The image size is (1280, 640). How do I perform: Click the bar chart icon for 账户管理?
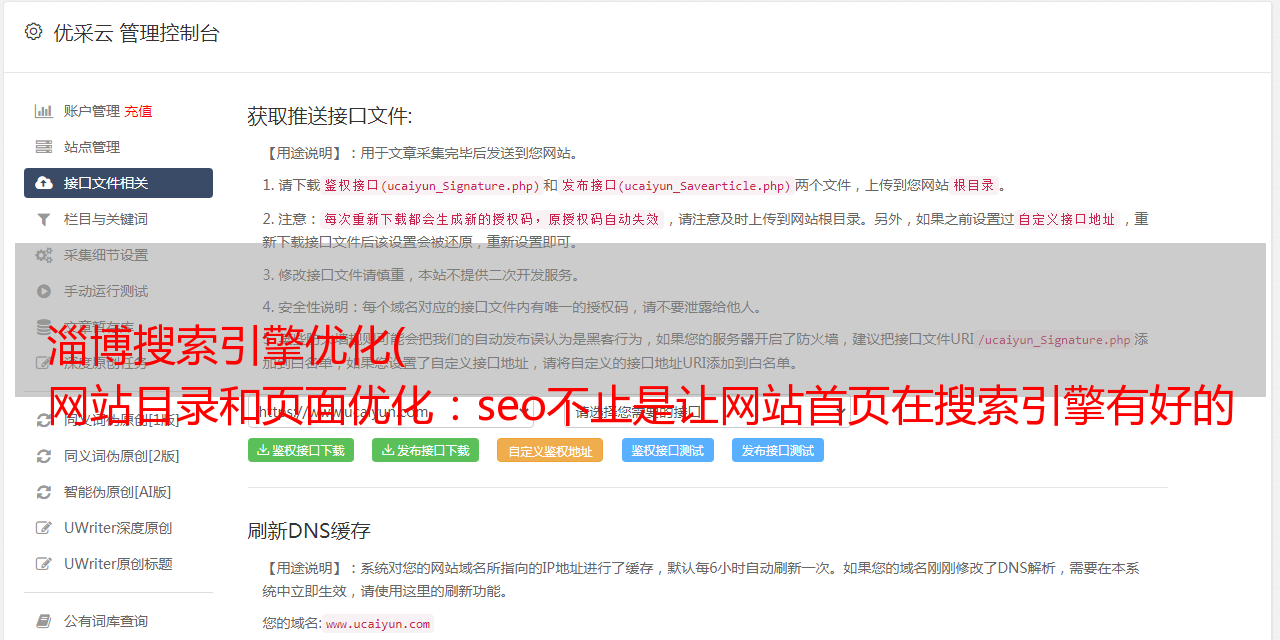tap(44, 111)
